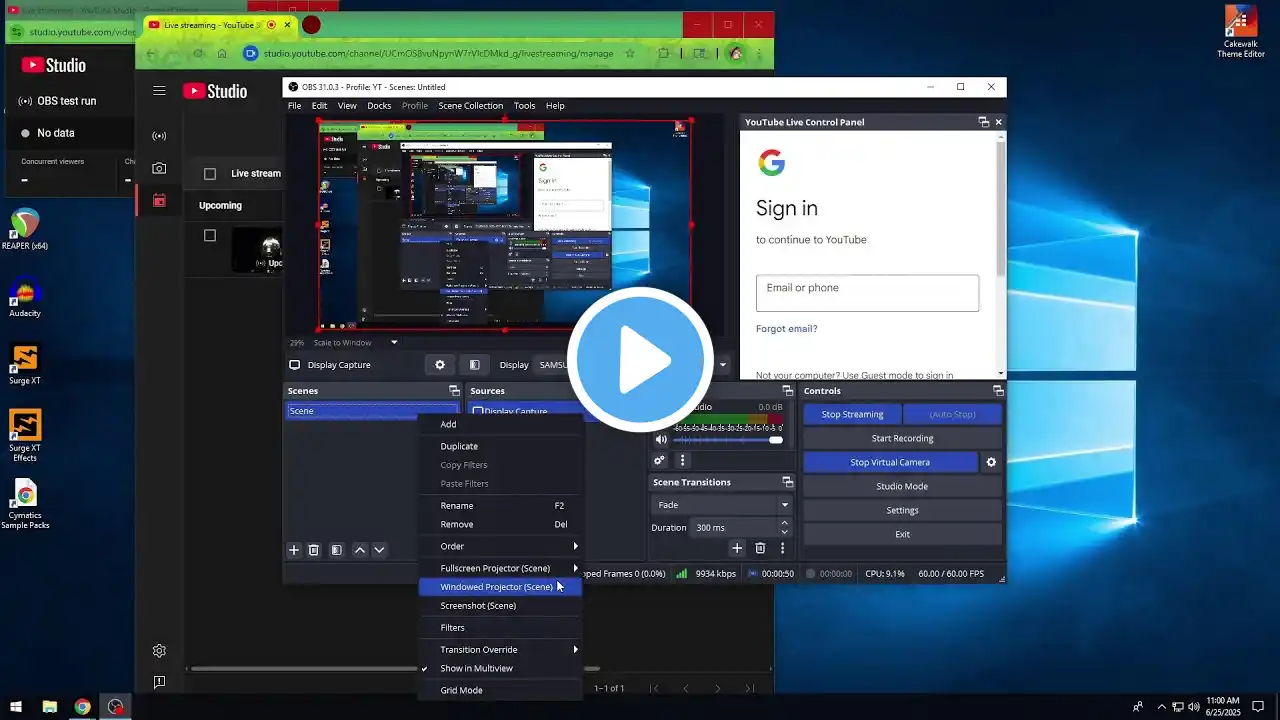Close the YouTube Live Control Panel dock

pyautogui.click(x=998, y=122)
